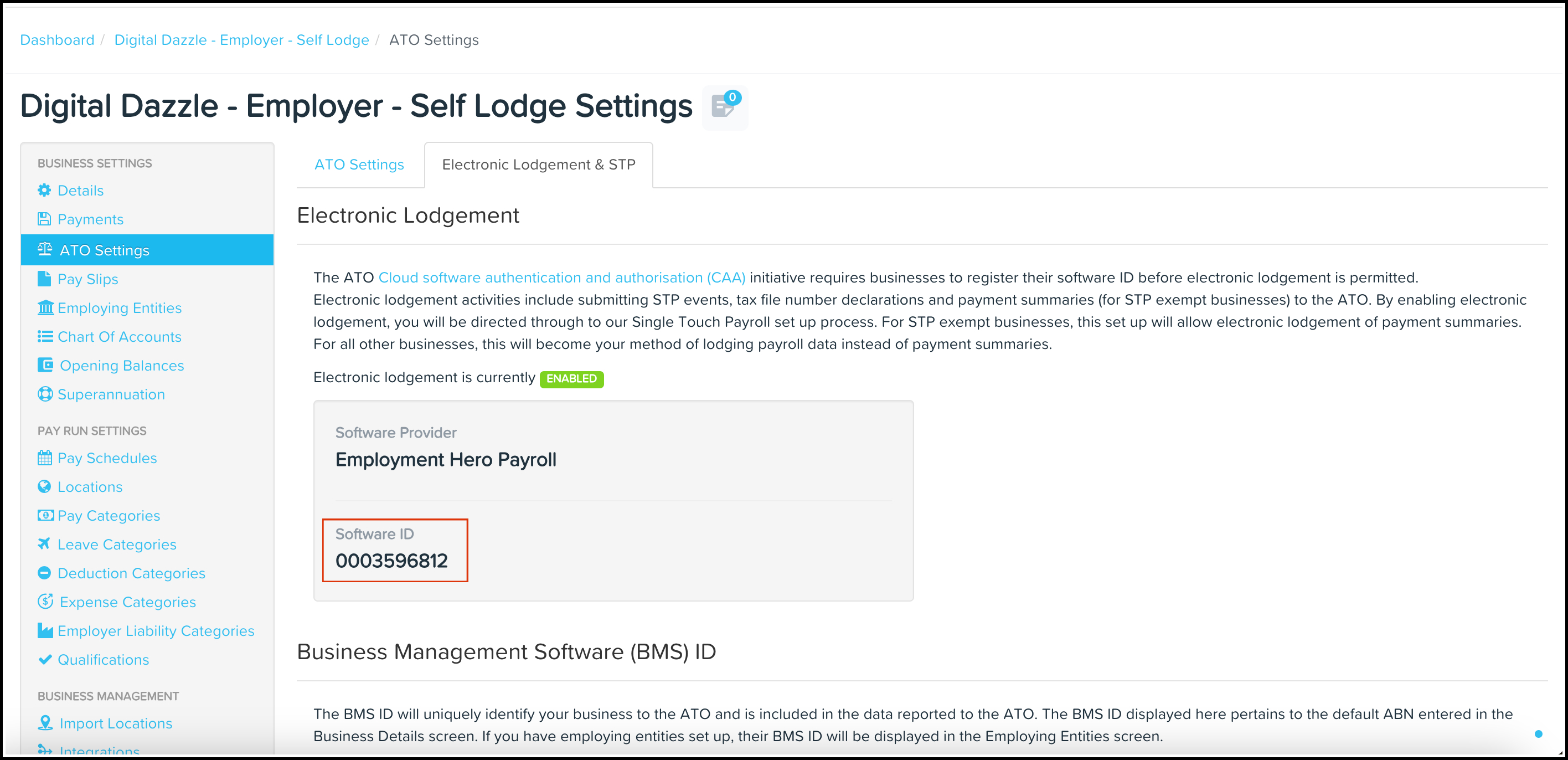This screenshot has height=760, width=1568.
Task: Open Pay Slips using the document icon
Action: (44, 278)
